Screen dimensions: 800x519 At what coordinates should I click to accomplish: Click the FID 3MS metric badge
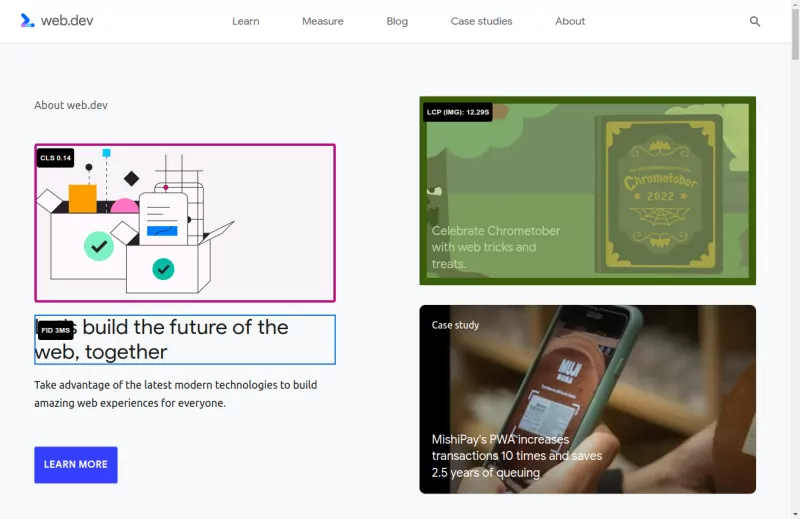[x=56, y=330]
